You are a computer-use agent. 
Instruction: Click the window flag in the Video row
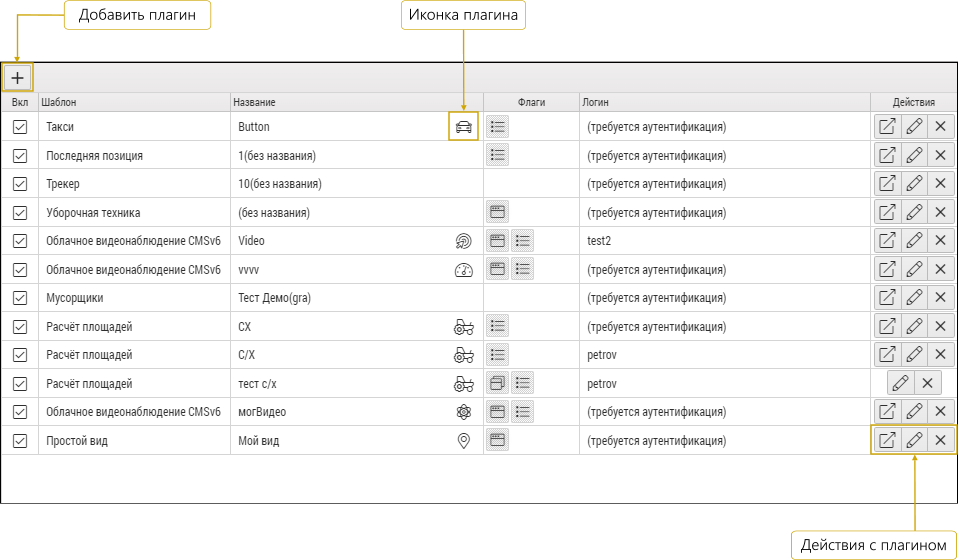[x=497, y=241]
